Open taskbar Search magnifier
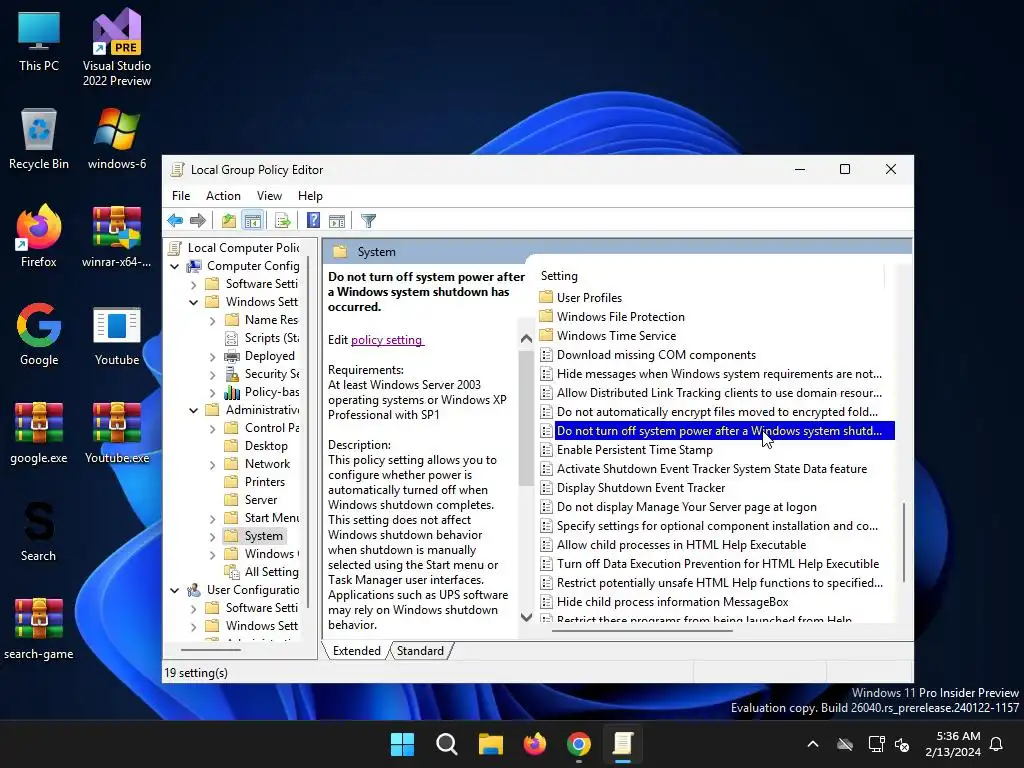This screenshot has height=768, width=1024. pyautogui.click(x=447, y=744)
